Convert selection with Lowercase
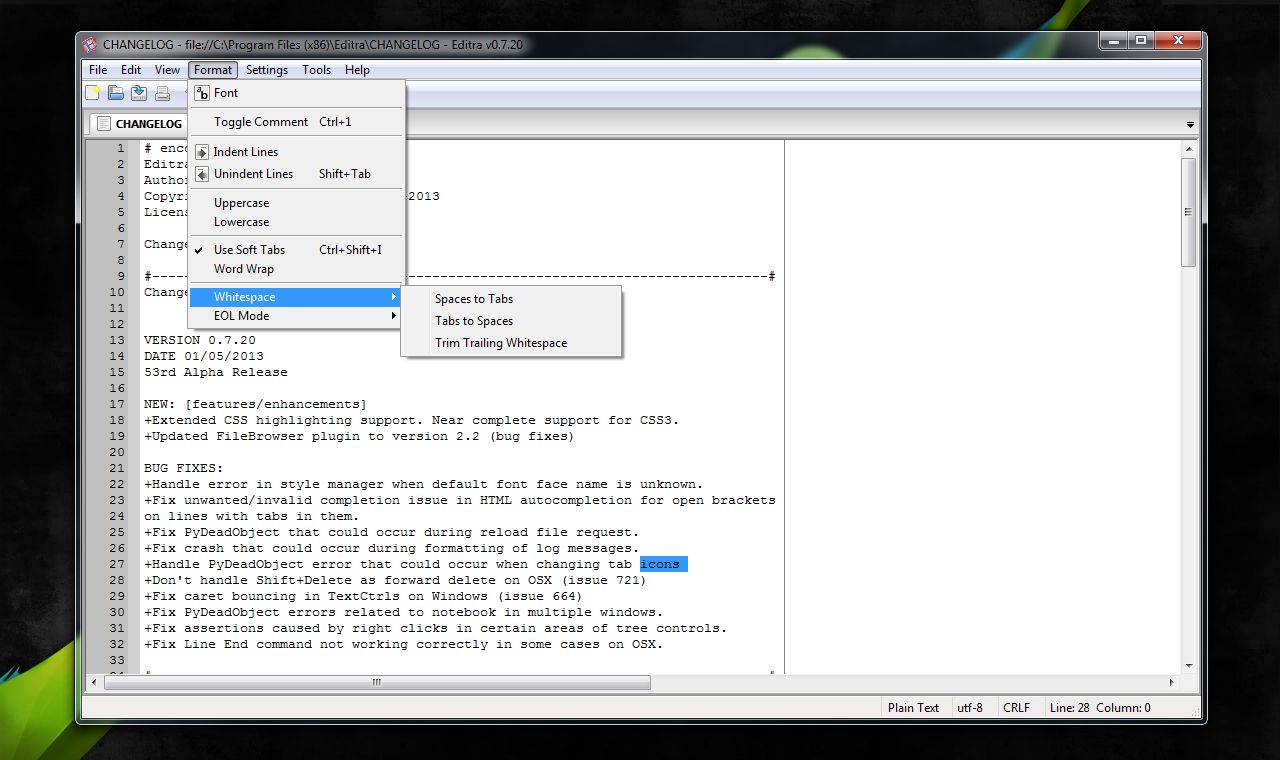1280x760 pixels. tap(297, 222)
